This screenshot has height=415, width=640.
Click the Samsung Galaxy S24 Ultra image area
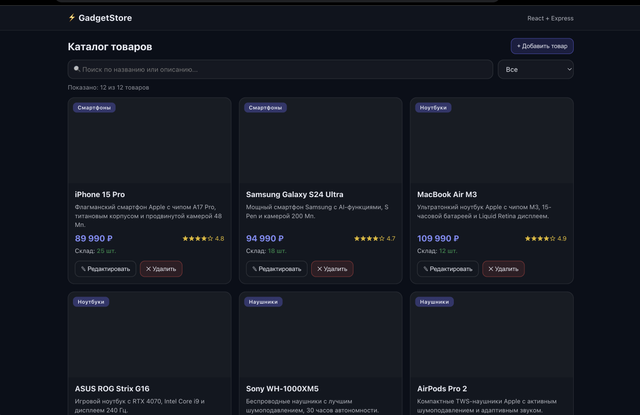tap(321, 141)
